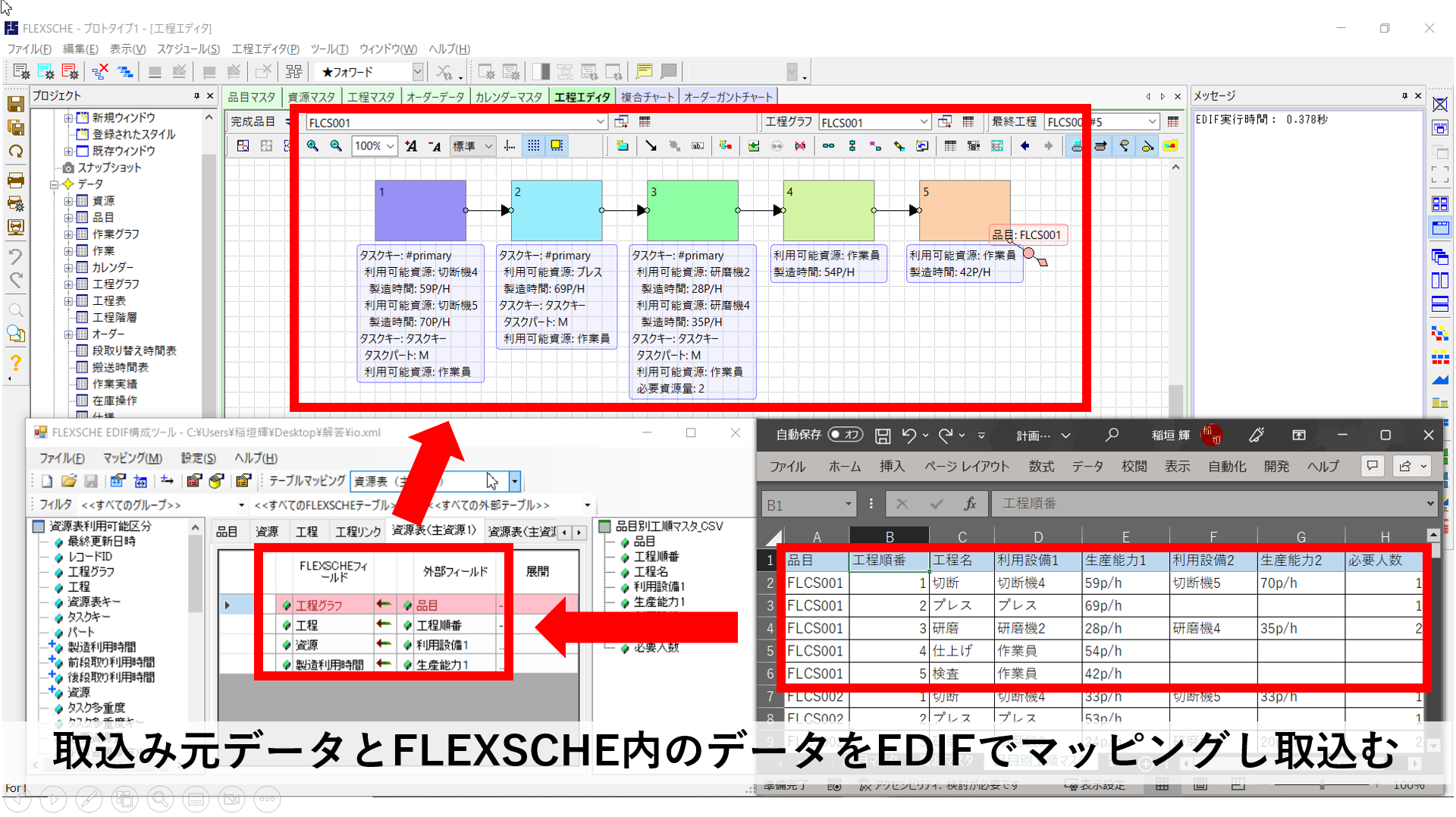Open the 最終工程 dropdown
This screenshot has height=817, width=1456.
click(1152, 122)
